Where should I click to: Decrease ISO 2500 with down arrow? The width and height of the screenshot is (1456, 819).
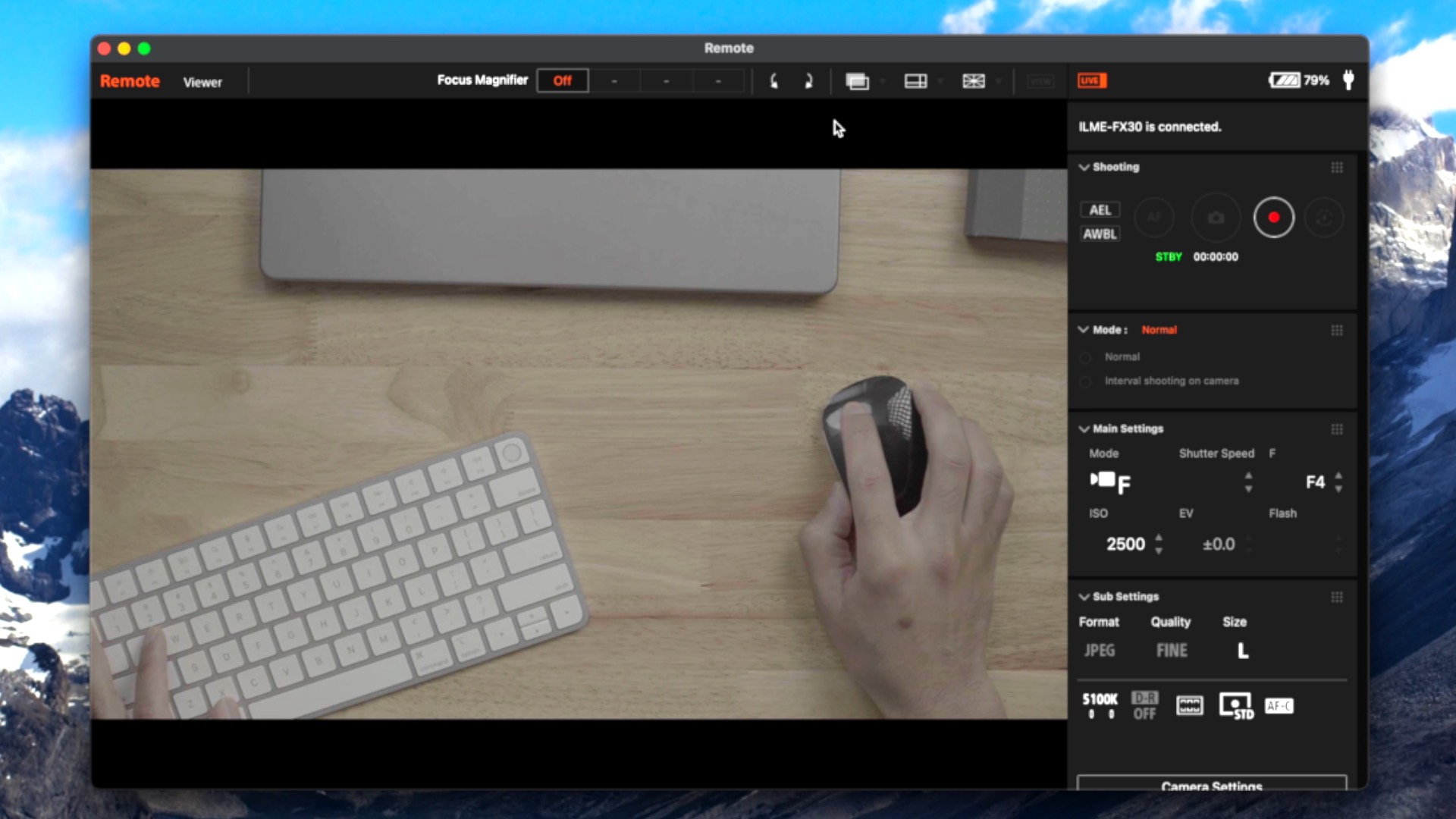1159,551
